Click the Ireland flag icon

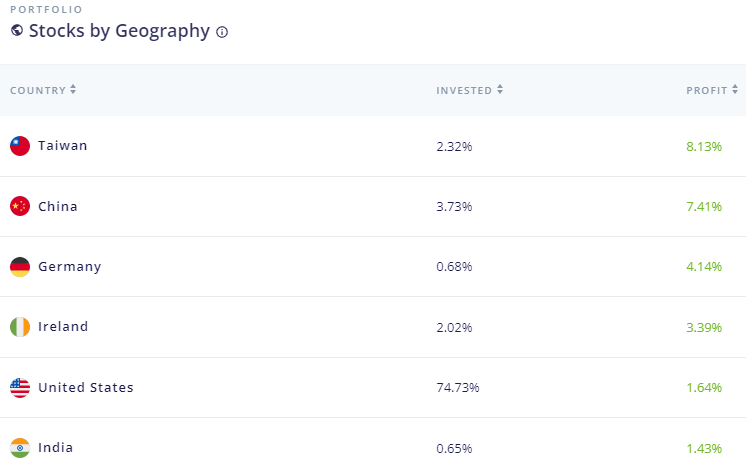tap(20, 327)
